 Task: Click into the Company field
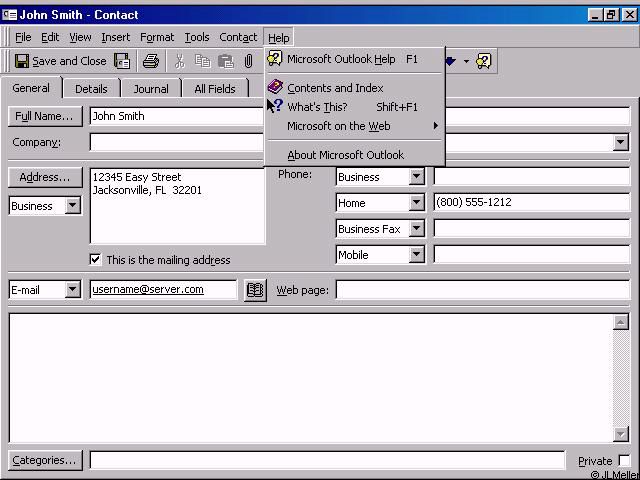click(x=177, y=142)
